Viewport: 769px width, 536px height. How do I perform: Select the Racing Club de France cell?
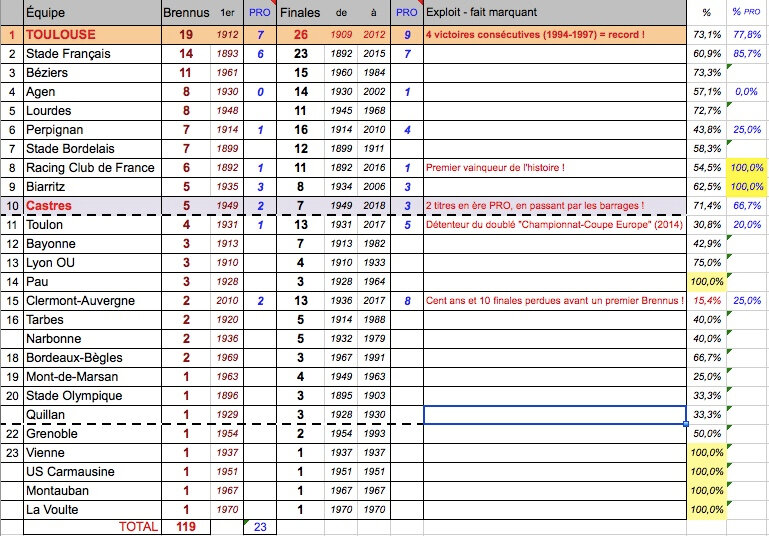[92, 168]
